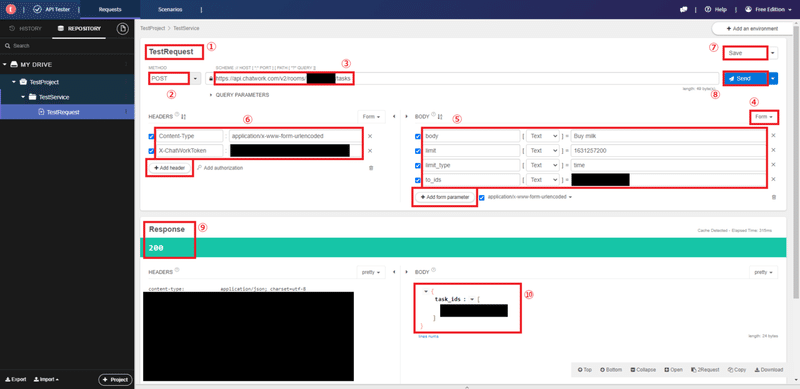This screenshot has width=800, height=389.
Task: Open the chat feedback icon
Action: coord(684,9)
